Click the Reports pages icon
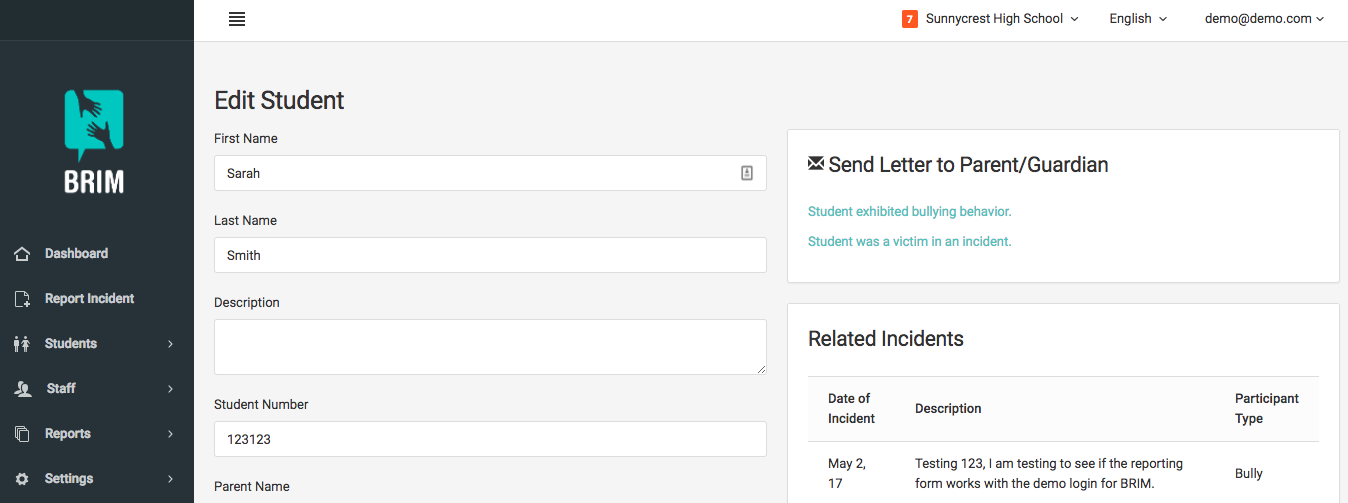1348x503 pixels. point(22,434)
